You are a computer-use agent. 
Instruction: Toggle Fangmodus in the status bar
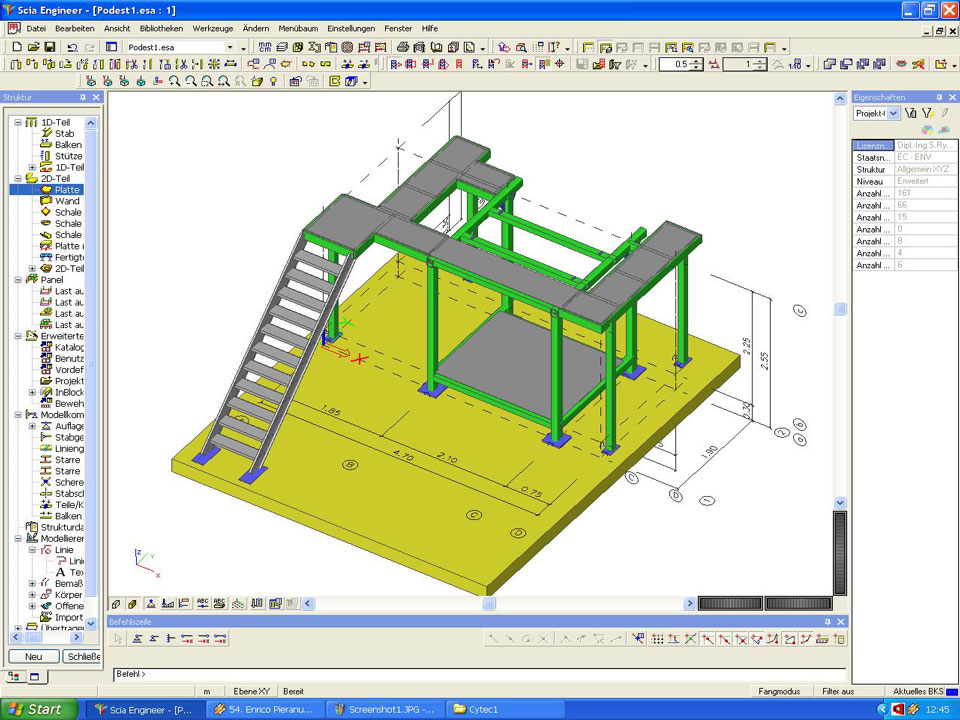[x=779, y=691]
